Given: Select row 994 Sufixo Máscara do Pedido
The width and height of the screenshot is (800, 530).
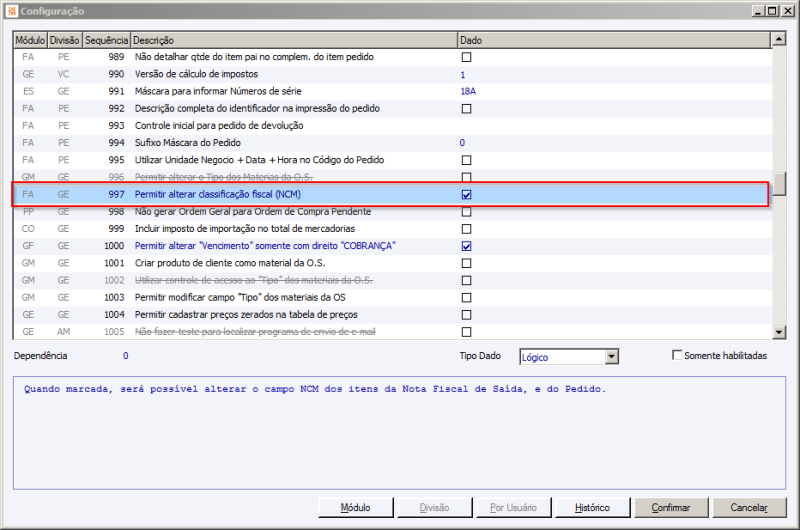Looking at the screenshot, I should pyautogui.click(x=391, y=143).
